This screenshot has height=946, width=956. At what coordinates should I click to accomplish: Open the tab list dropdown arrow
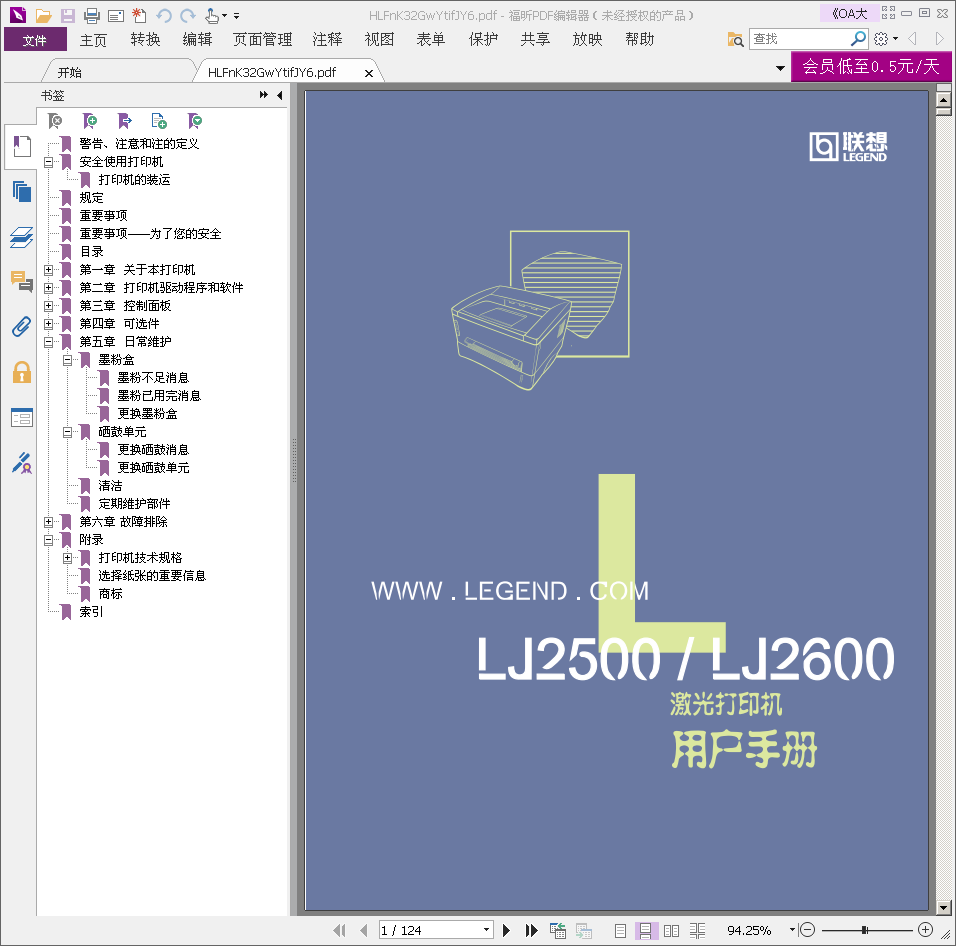click(x=780, y=68)
